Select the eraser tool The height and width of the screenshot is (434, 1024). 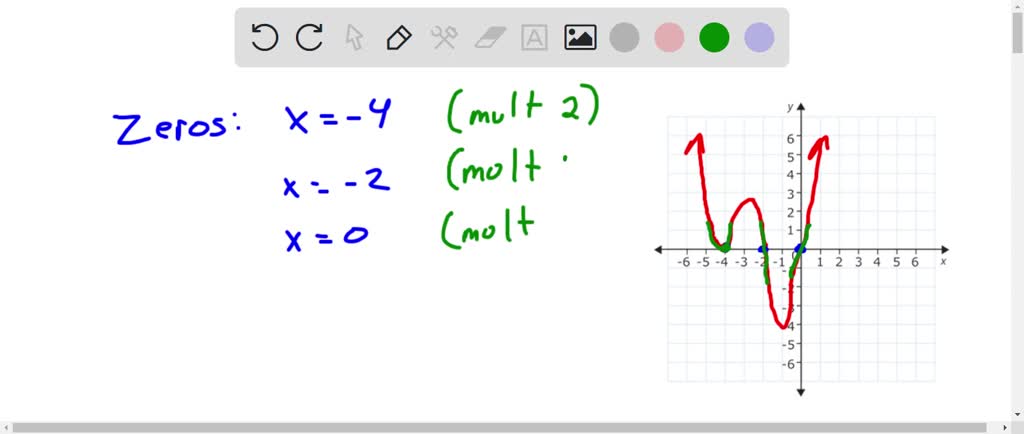point(490,37)
